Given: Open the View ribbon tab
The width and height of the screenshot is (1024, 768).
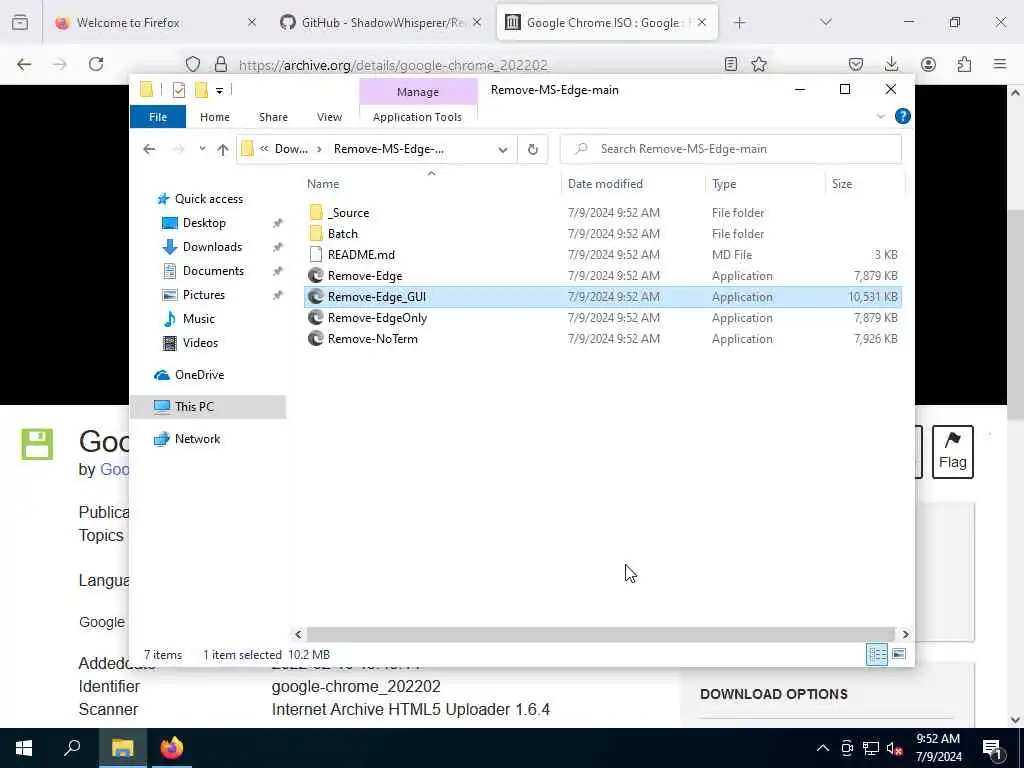Looking at the screenshot, I should [x=329, y=117].
